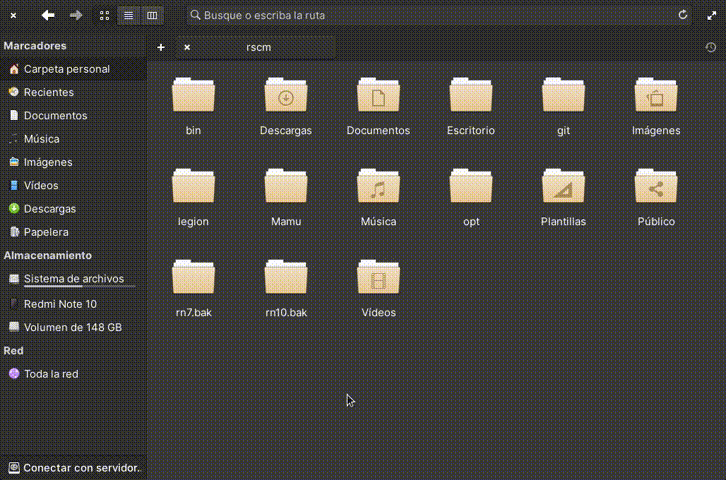Open tab history clock icon
The height and width of the screenshot is (480, 726).
coord(711,47)
